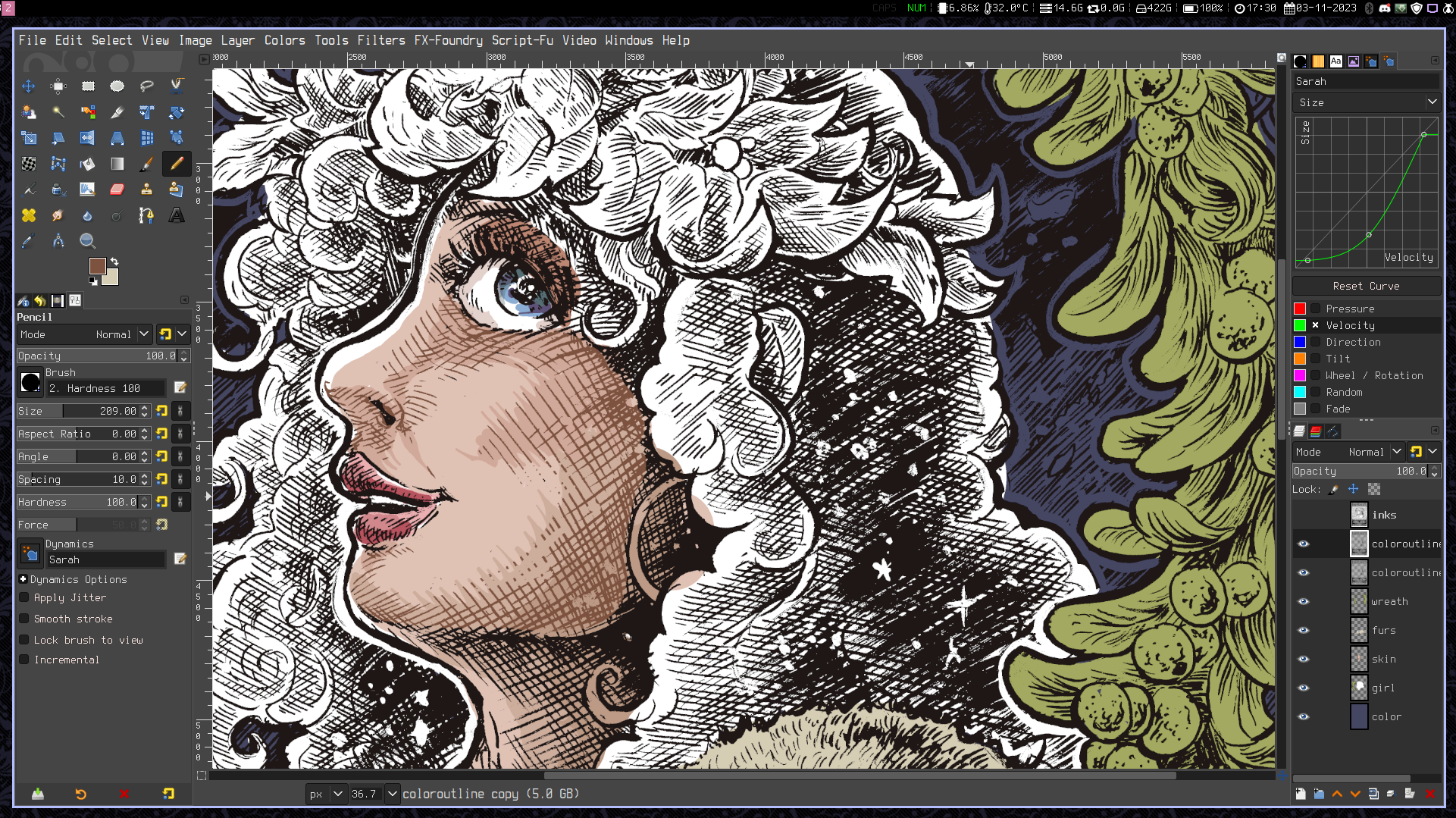Enable Pressure in dynamics mapping
Screen dimensions: 1456x818
tap(1316, 309)
